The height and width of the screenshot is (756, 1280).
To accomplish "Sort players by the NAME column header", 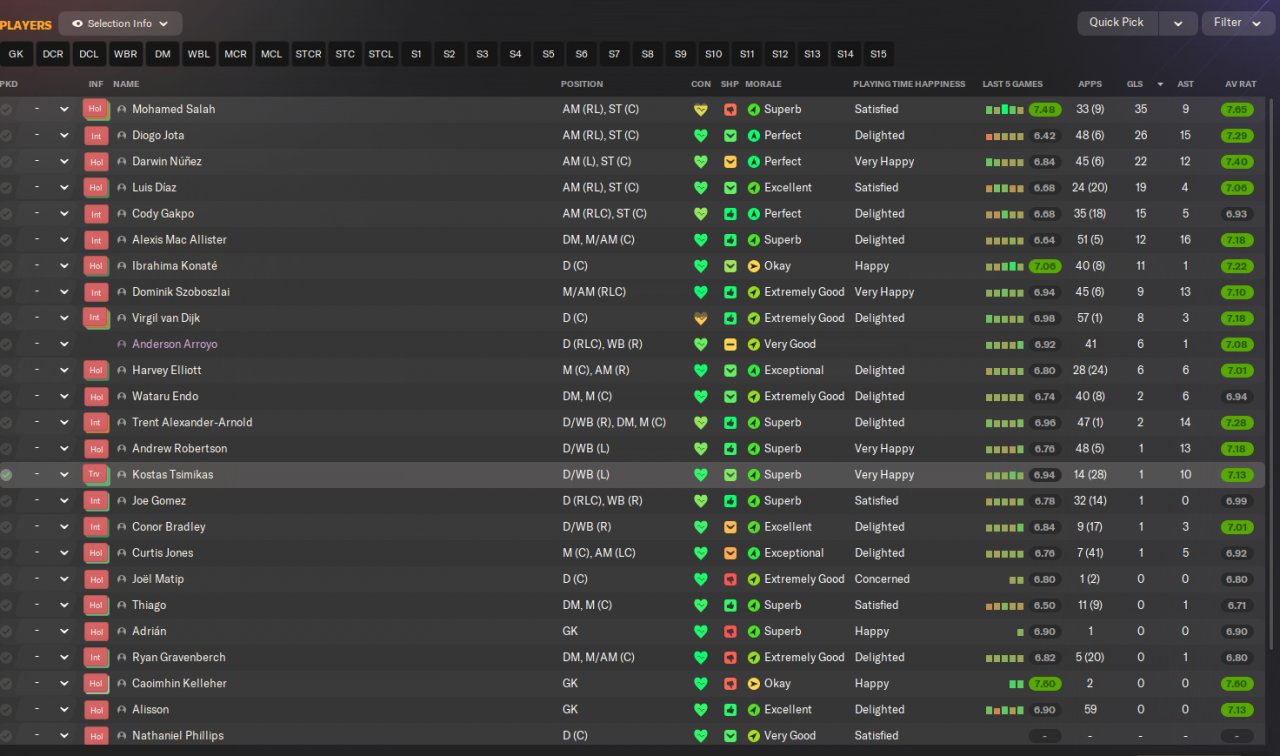I will [126, 84].
